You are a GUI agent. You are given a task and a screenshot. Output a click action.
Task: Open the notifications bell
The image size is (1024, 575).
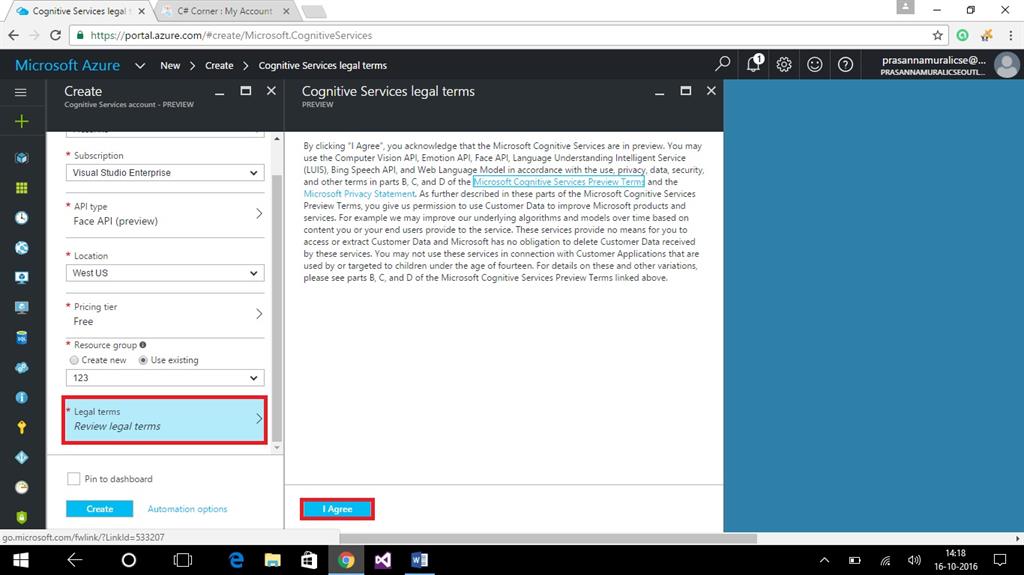point(754,63)
